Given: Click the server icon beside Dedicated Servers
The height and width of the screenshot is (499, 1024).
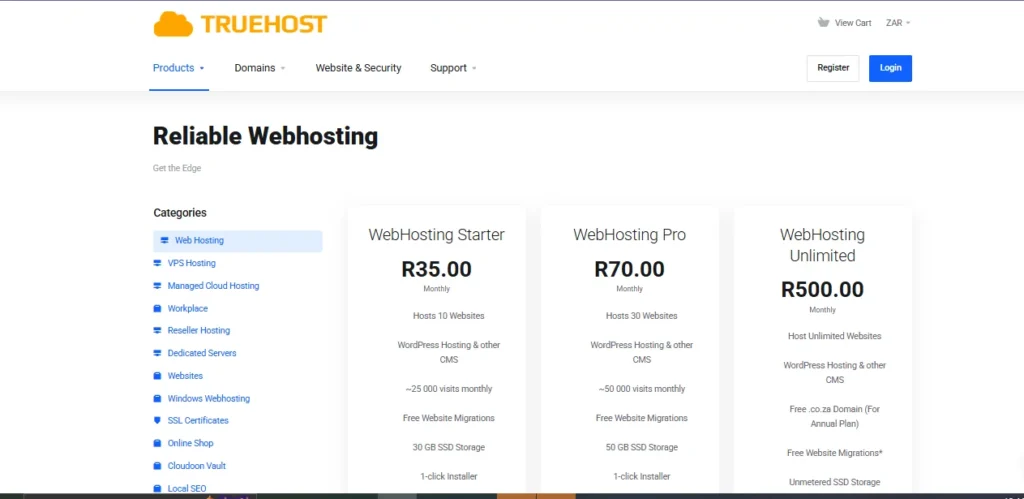Looking at the screenshot, I should click(x=157, y=353).
